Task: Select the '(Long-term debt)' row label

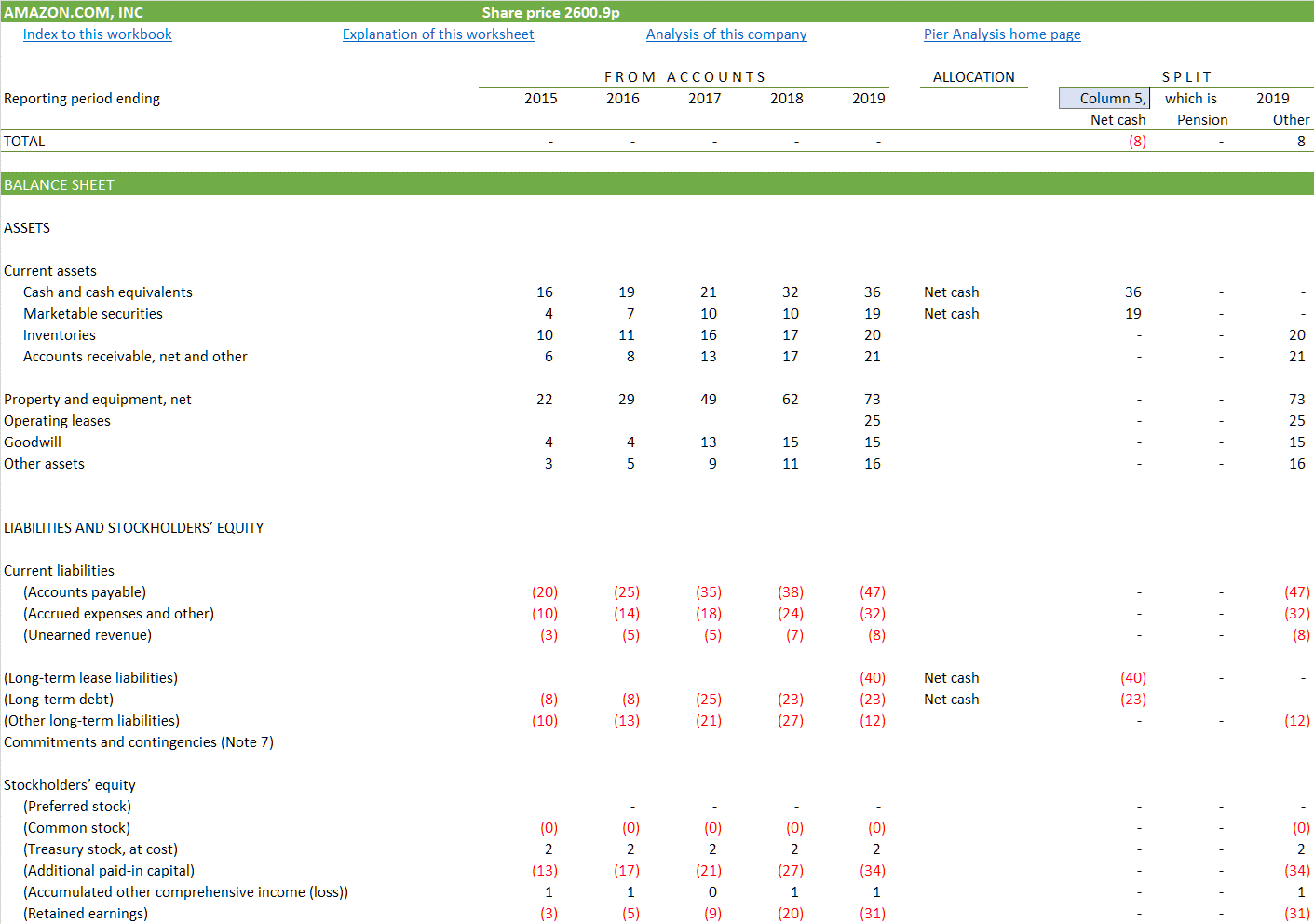Action: point(59,700)
